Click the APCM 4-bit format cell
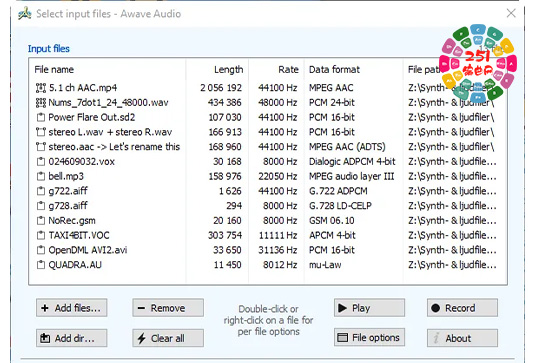The width and height of the screenshot is (535, 363). tap(332, 235)
